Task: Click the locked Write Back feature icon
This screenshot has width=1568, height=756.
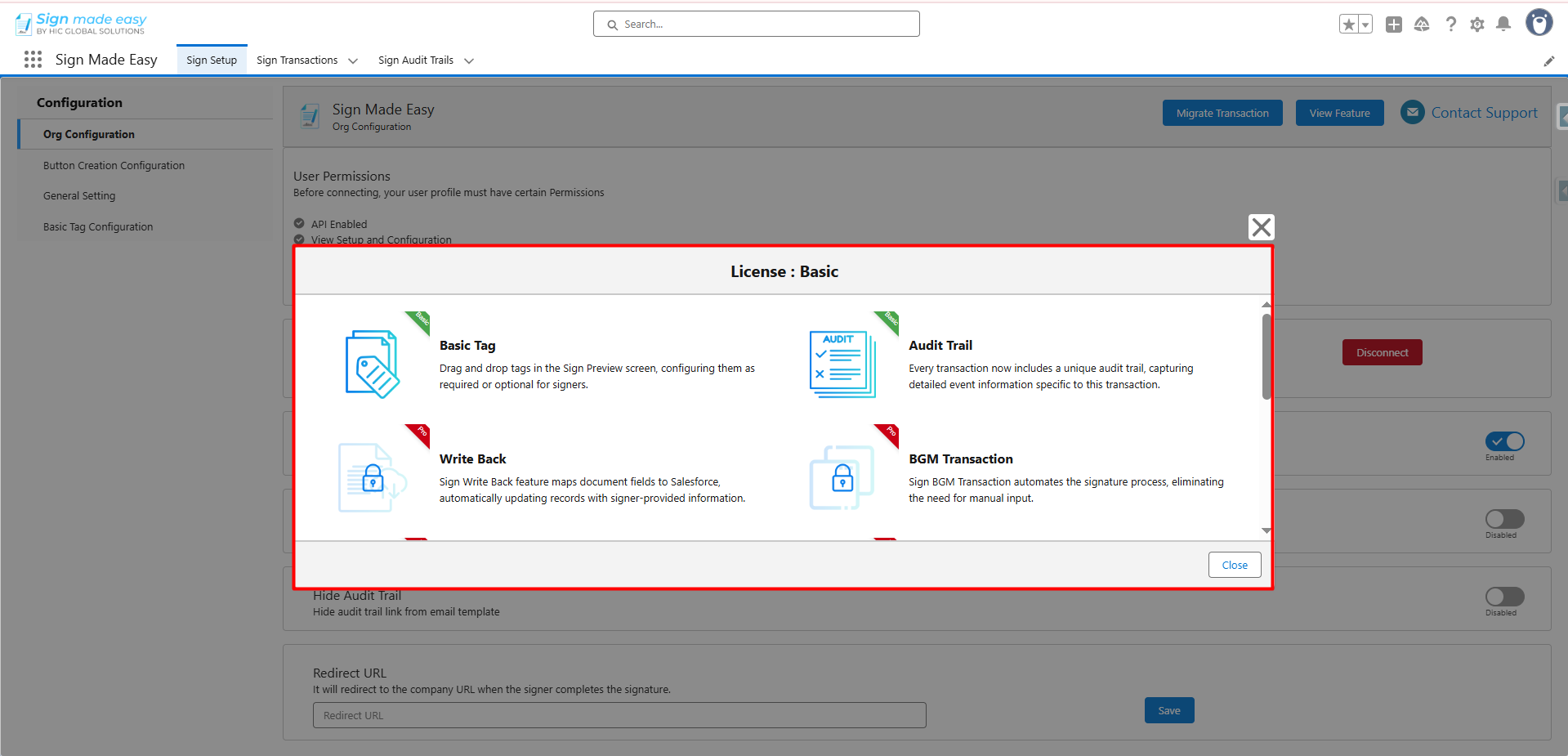Action: click(373, 477)
